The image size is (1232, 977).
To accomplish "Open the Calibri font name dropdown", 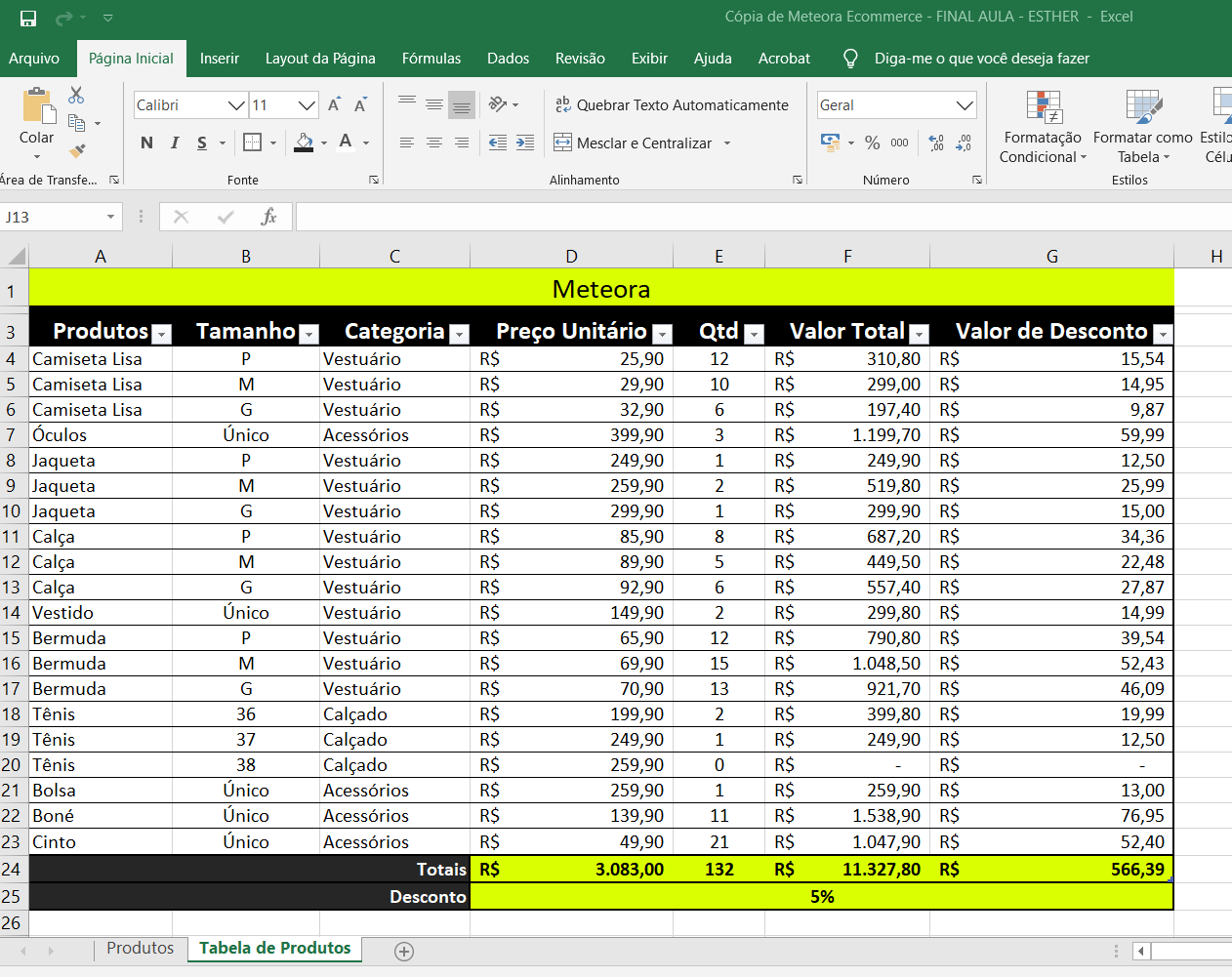I will click(235, 105).
